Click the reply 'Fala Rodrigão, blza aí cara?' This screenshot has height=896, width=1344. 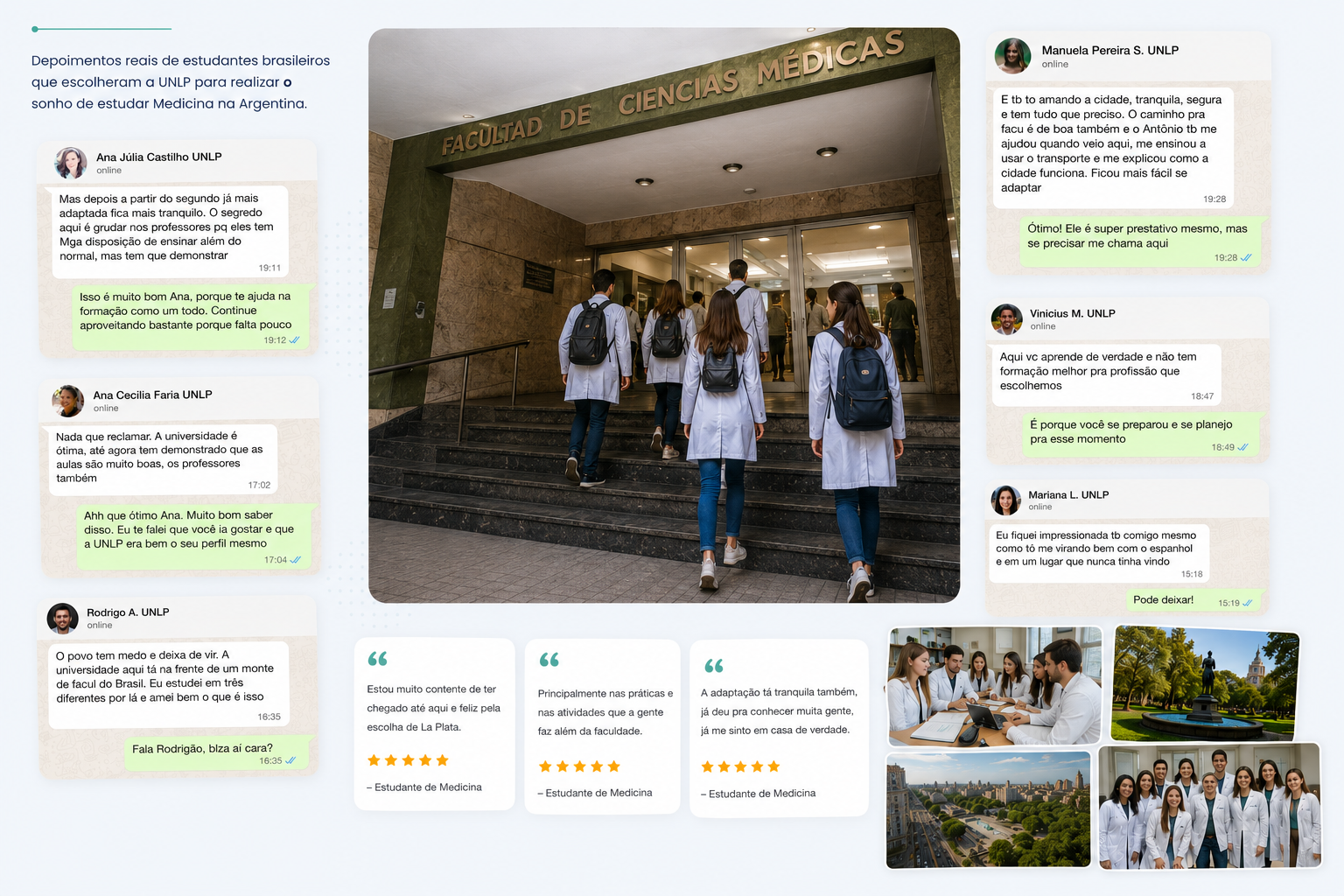[216, 753]
